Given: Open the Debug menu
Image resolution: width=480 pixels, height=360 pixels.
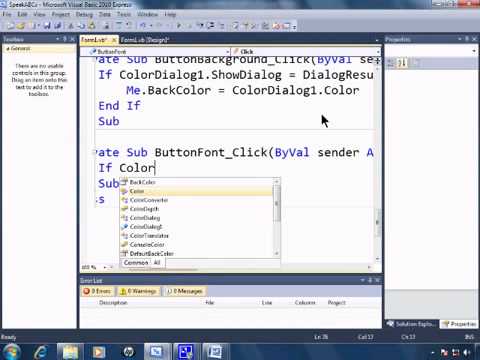Looking at the screenshot, I should (84, 14).
